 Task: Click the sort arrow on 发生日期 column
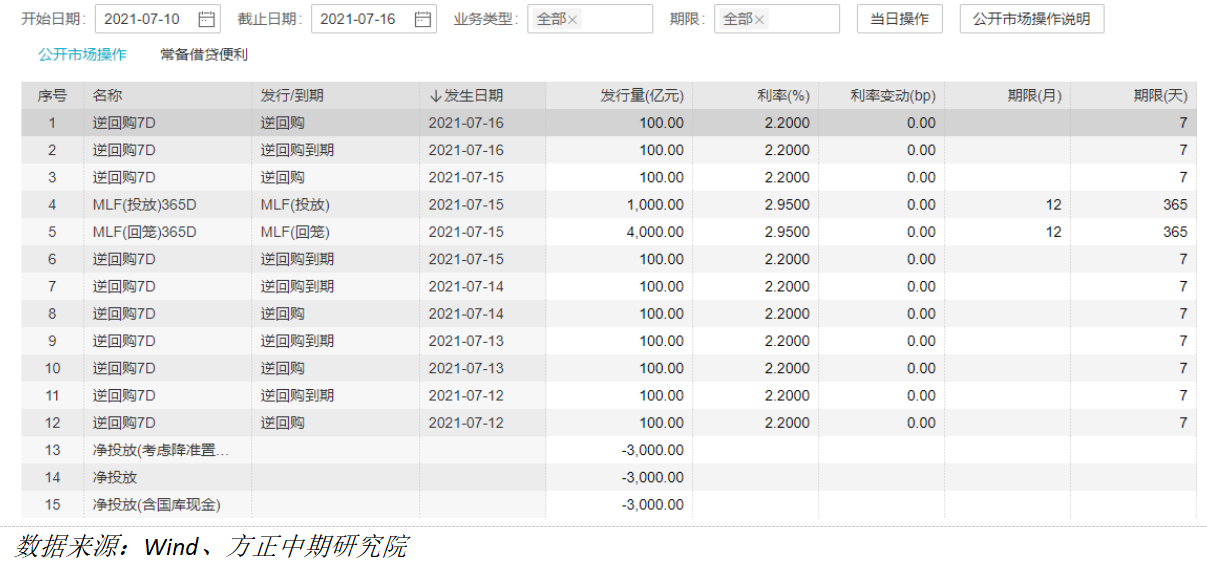pos(435,96)
